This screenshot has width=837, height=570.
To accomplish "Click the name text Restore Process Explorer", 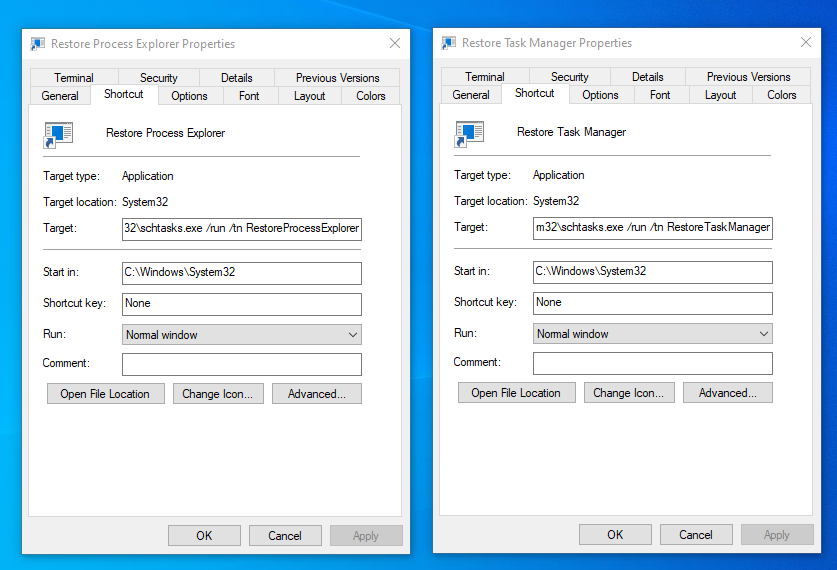I will coord(165,133).
